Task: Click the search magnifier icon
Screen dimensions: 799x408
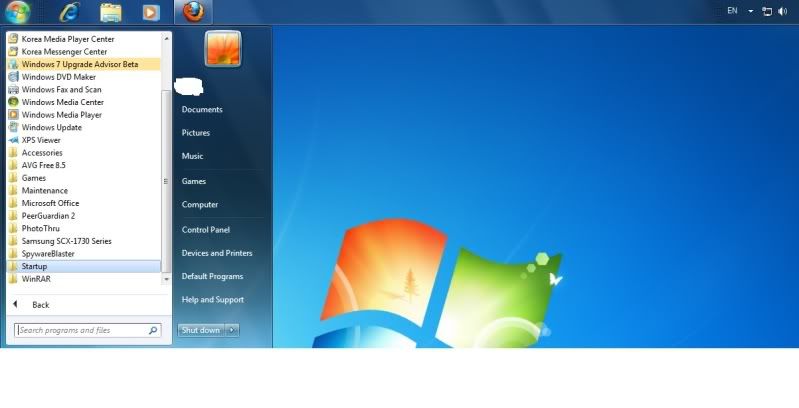Action: (x=153, y=330)
